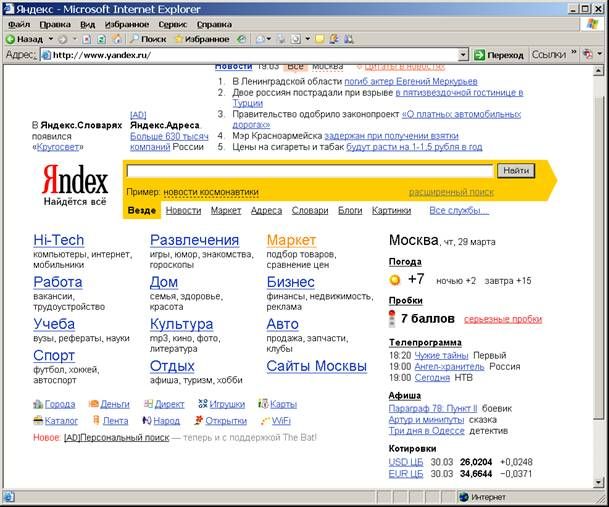The width and height of the screenshot is (609, 507).
Task: Open the example query новости космонавтики
Action: point(211,192)
